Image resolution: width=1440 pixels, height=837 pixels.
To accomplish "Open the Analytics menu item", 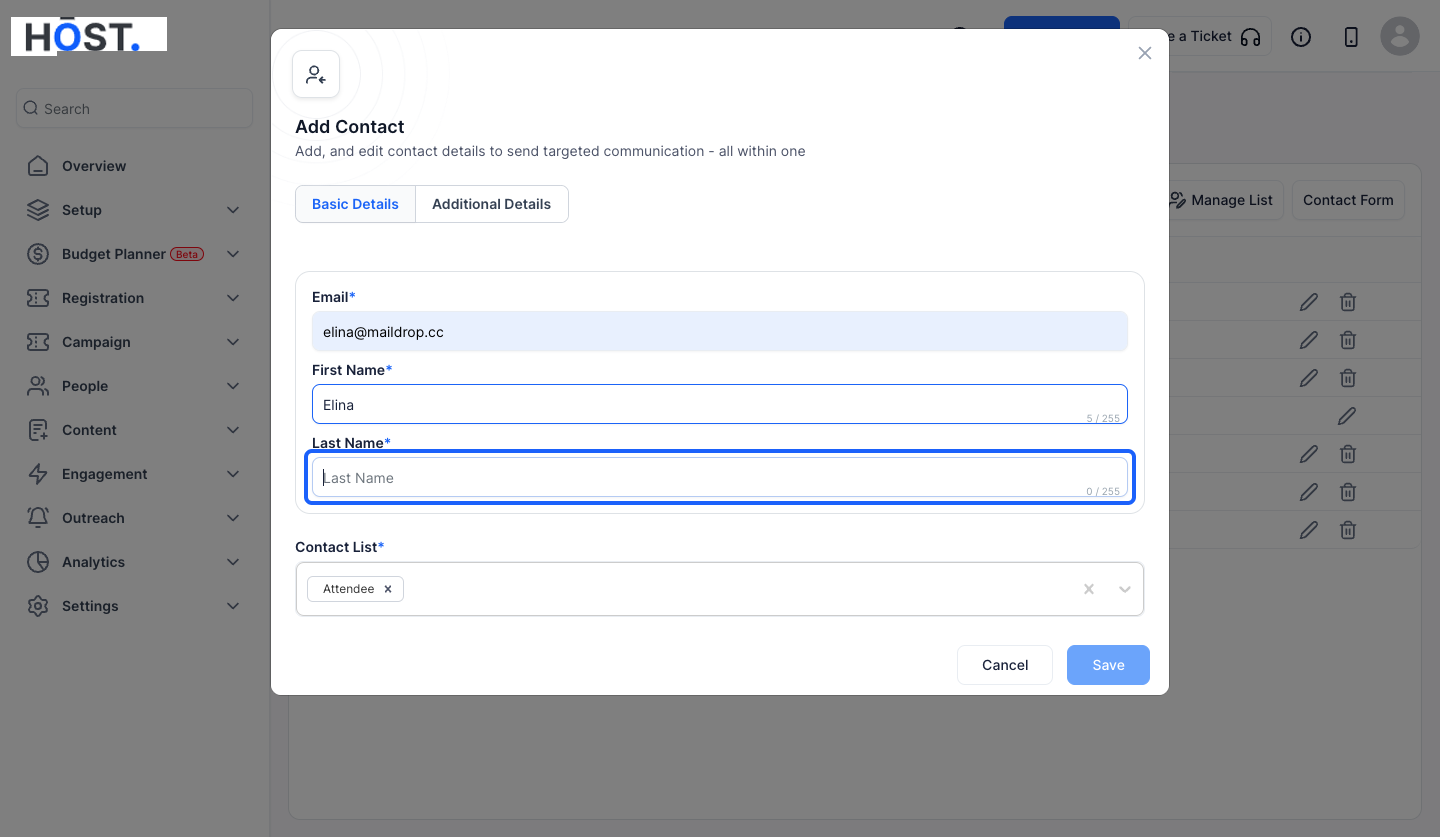I will pos(134,562).
